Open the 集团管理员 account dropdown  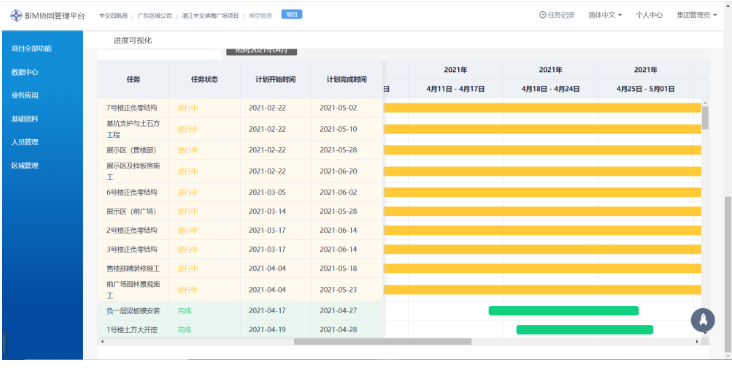(x=697, y=15)
